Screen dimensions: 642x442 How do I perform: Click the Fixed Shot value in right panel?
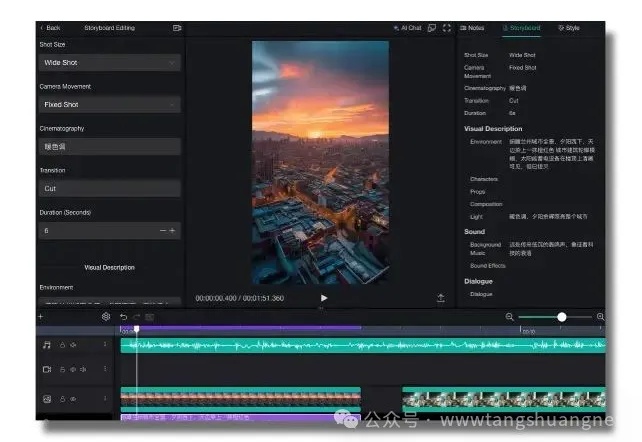[522, 68]
